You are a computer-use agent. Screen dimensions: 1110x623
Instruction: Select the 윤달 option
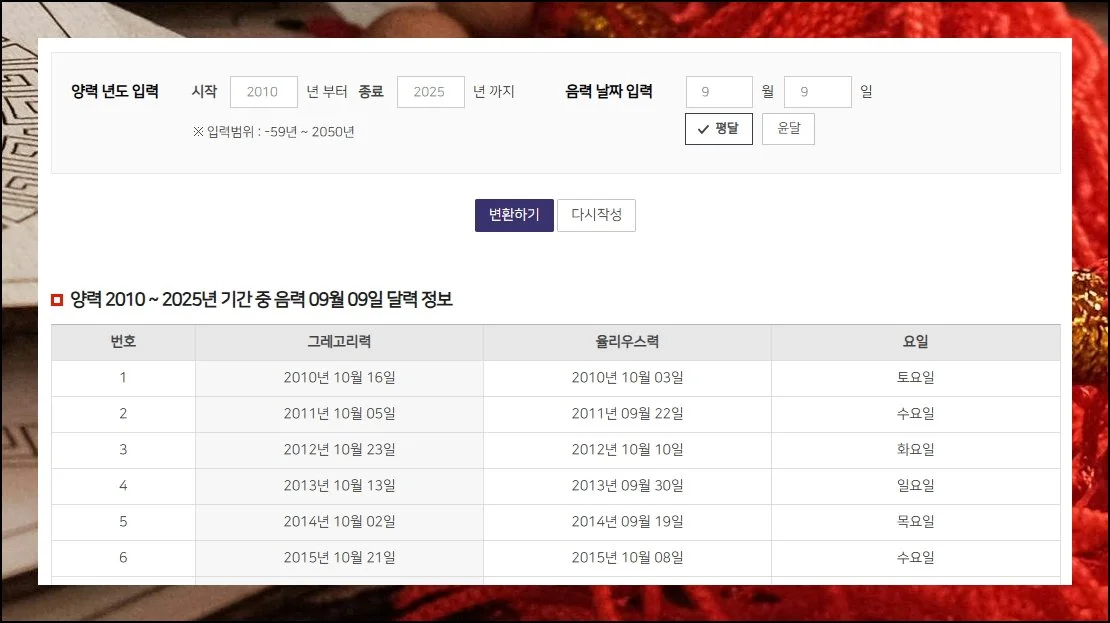click(788, 129)
